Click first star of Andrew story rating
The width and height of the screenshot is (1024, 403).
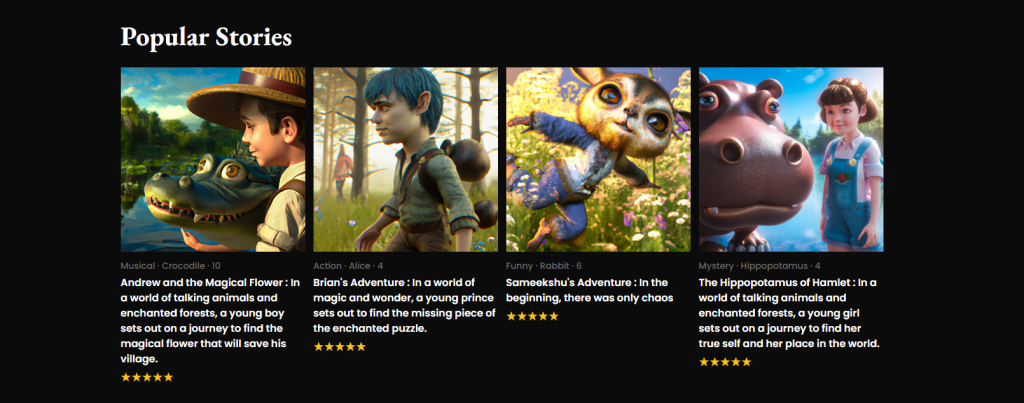[126, 377]
